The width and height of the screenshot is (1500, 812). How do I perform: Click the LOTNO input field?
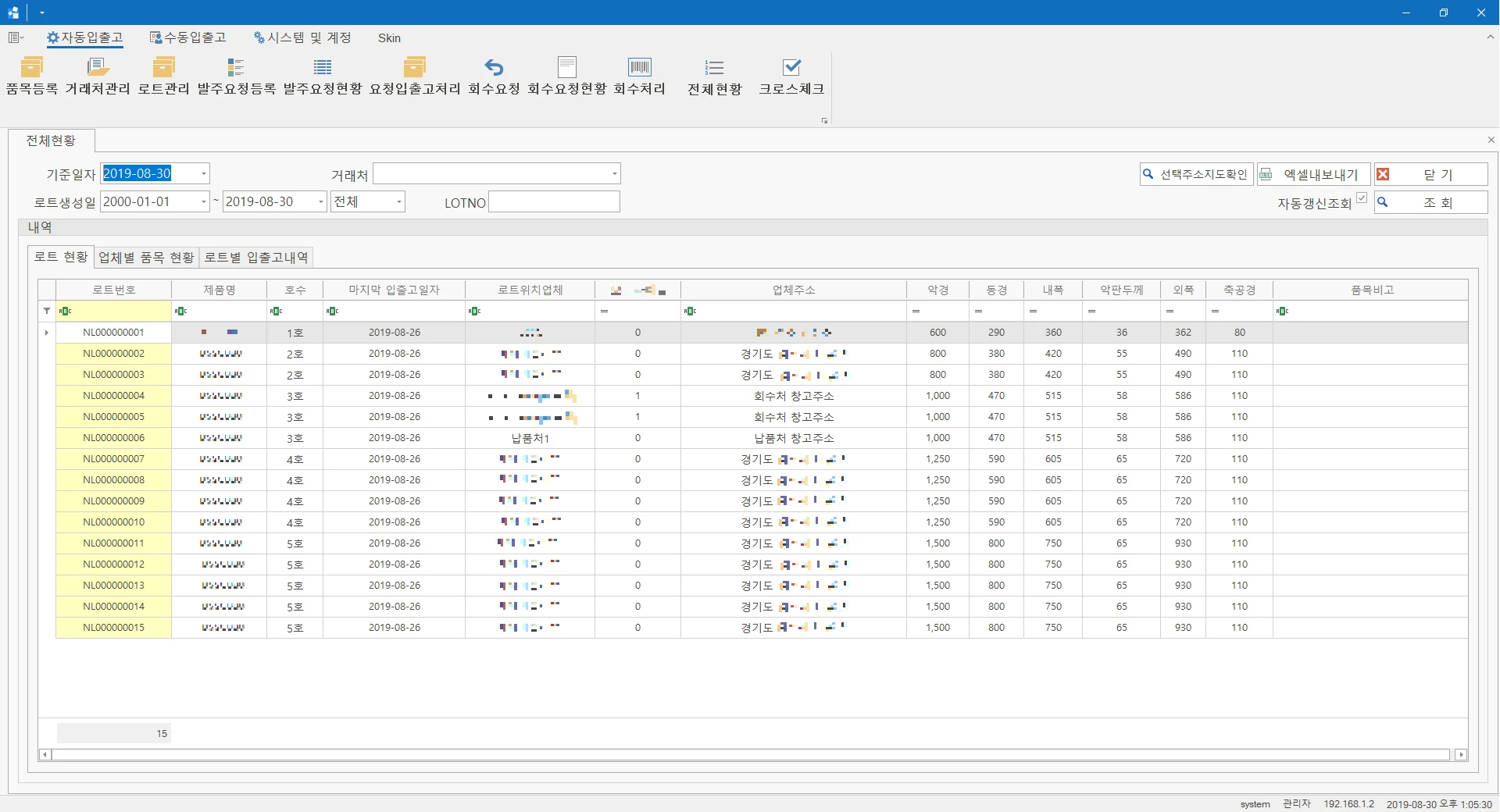[554, 202]
